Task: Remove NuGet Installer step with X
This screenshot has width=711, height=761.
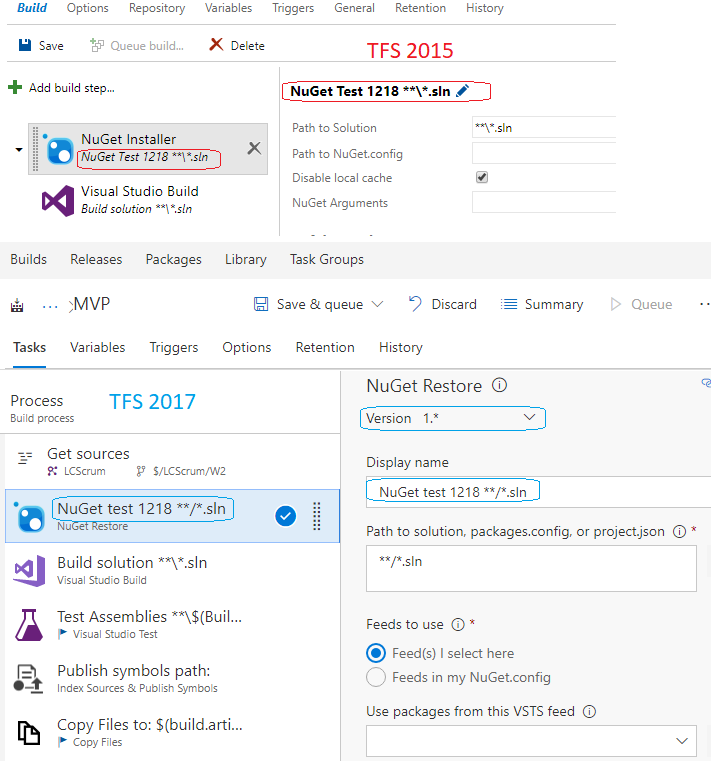Action: click(x=254, y=148)
